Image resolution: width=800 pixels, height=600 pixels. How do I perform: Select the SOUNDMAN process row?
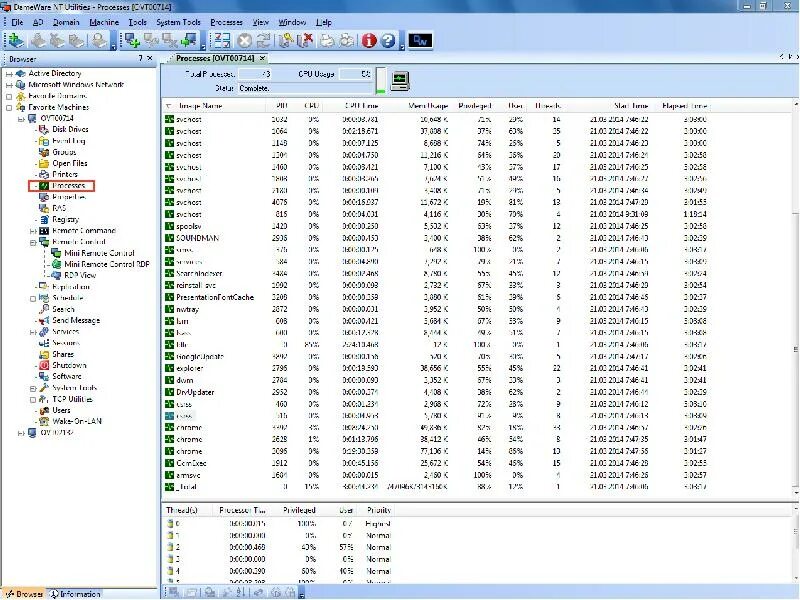pyautogui.click(x=439, y=238)
